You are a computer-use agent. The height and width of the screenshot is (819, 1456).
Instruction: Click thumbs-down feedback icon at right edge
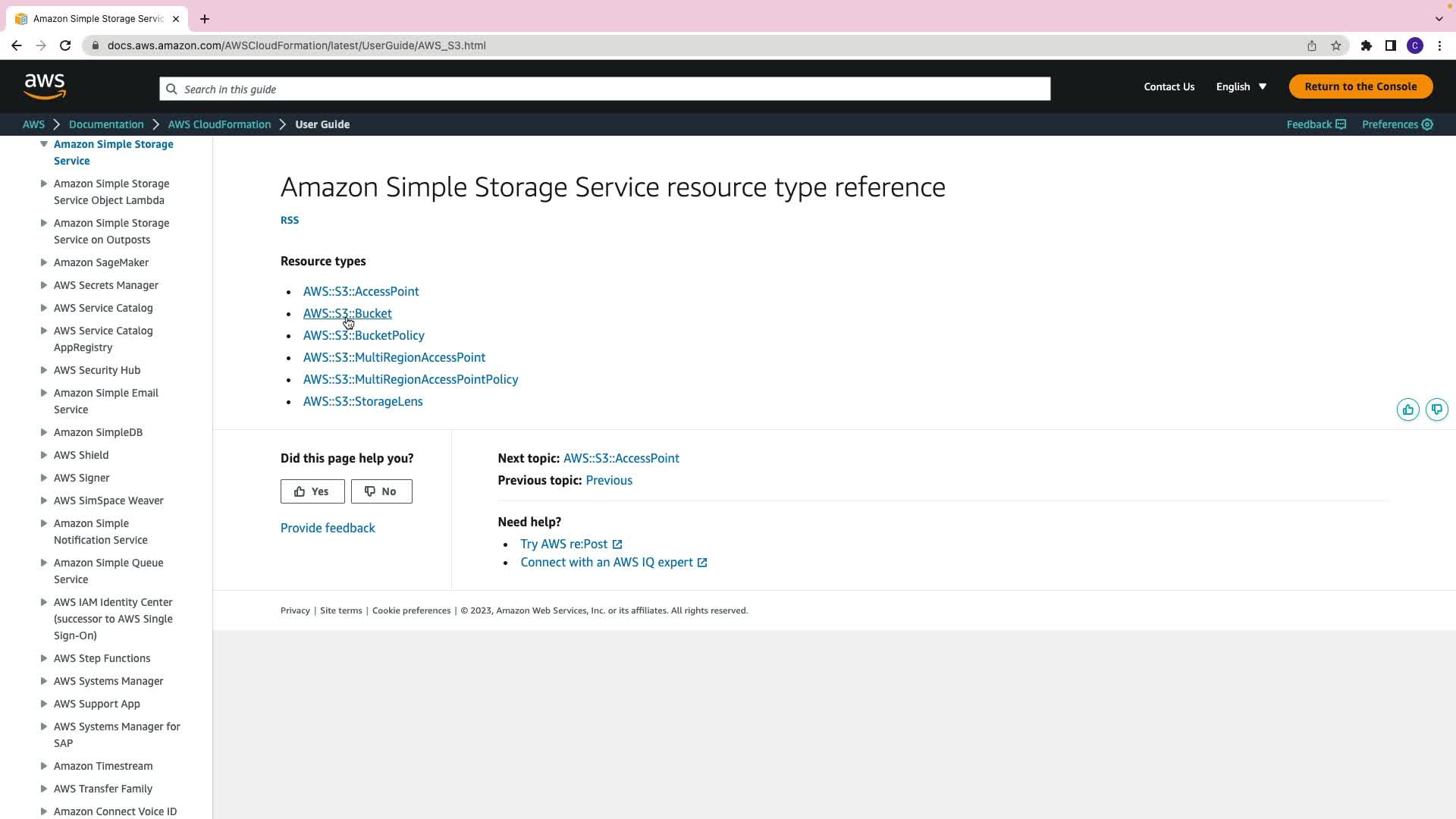[x=1436, y=409]
